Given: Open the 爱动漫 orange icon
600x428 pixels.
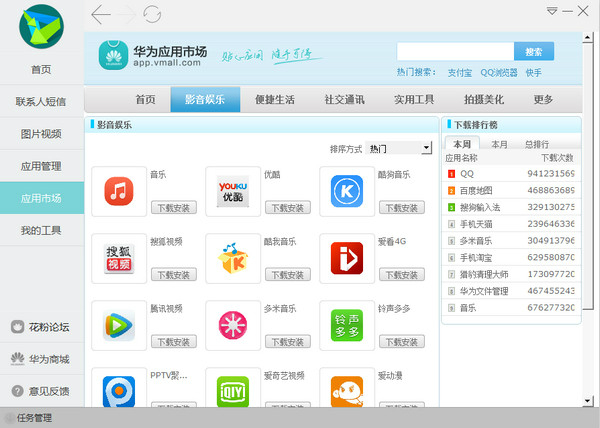Looking at the screenshot, I should 347,391.
